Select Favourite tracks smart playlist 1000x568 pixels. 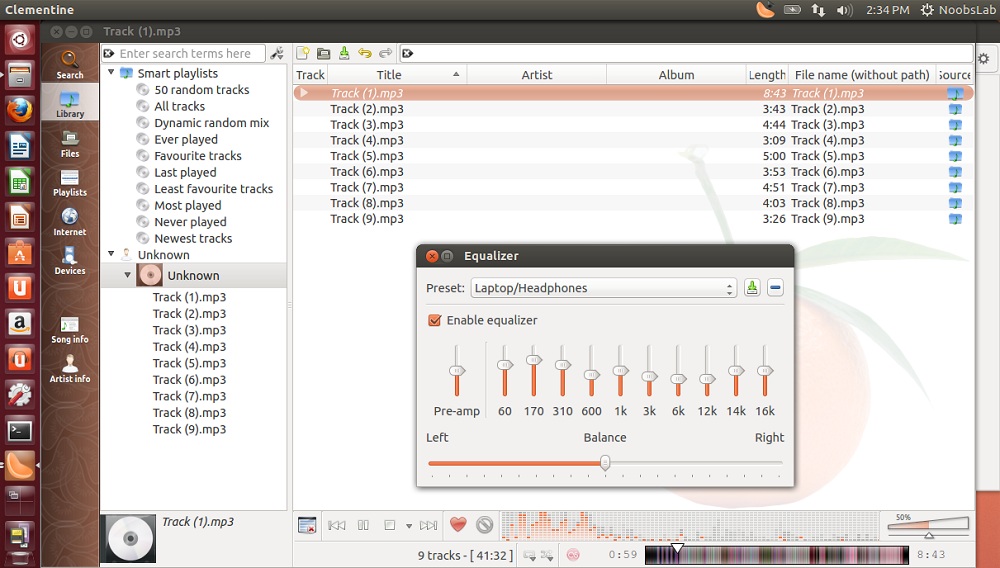198,156
